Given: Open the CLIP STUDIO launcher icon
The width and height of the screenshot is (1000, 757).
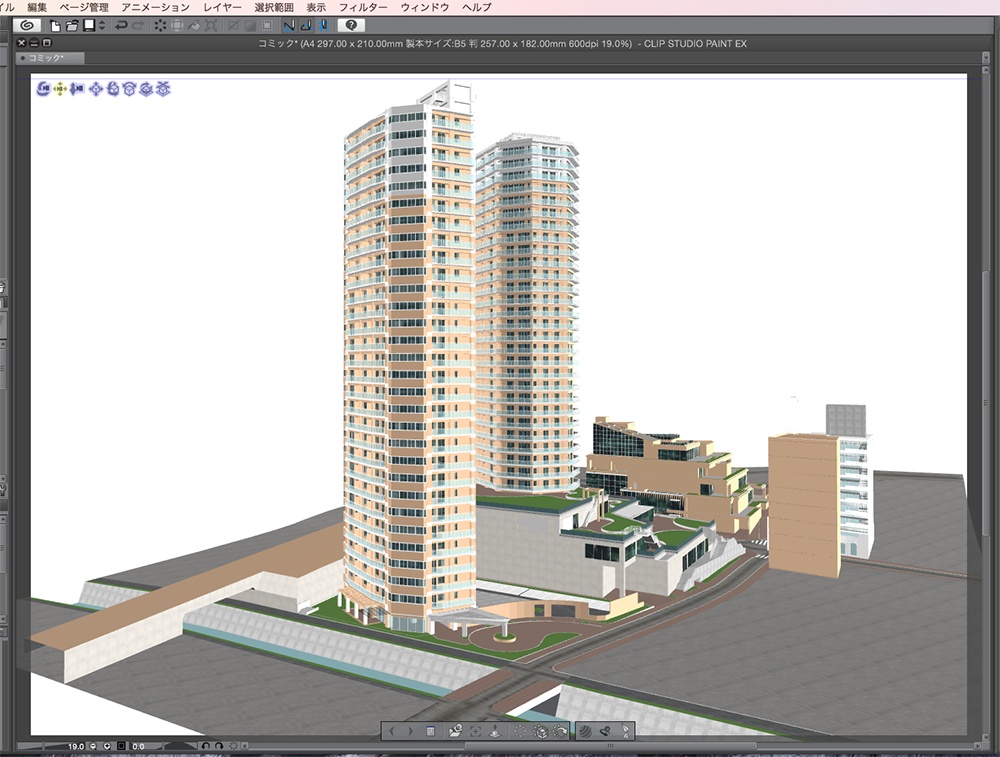Looking at the screenshot, I should pos(27,25).
